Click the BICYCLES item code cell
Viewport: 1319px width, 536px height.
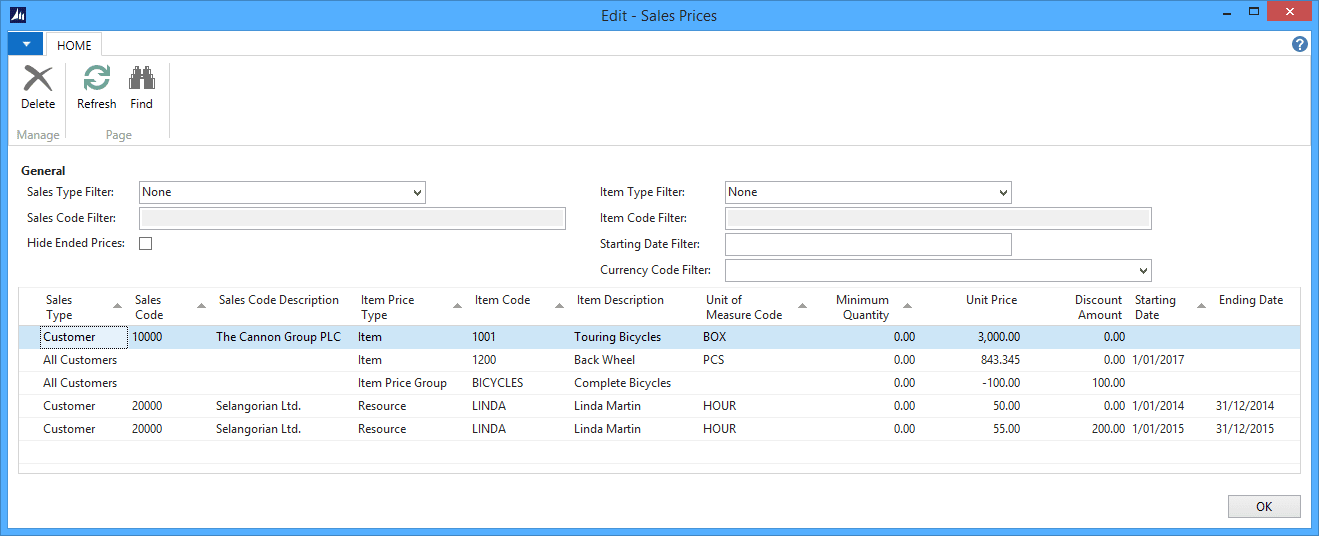tap(497, 383)
